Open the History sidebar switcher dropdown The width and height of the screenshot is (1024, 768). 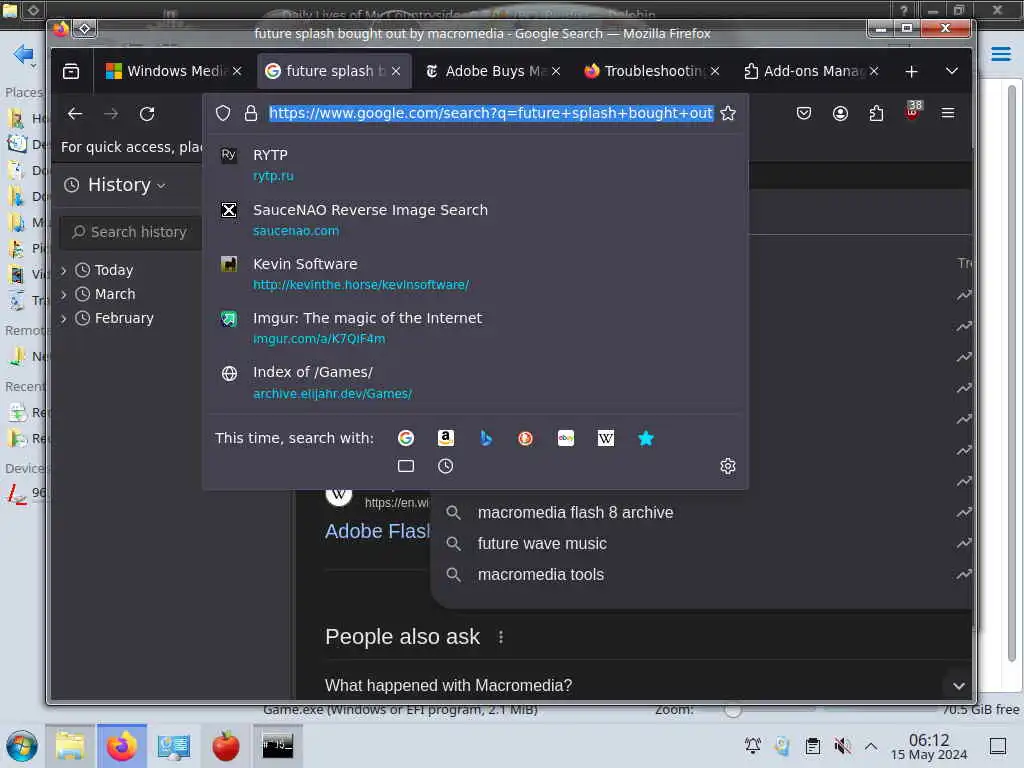(x=115, y=185)
